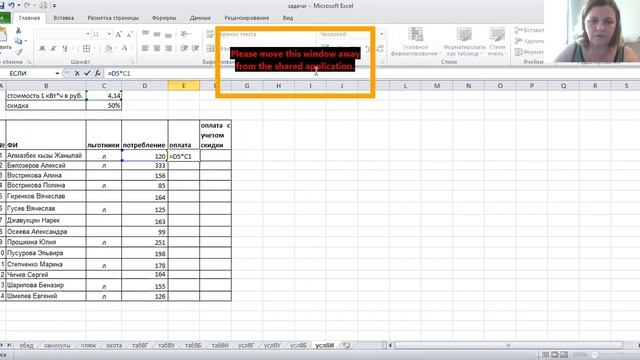Click Вставить cells button in Ячейки group

pyautogui.click(x=529, y=30)
